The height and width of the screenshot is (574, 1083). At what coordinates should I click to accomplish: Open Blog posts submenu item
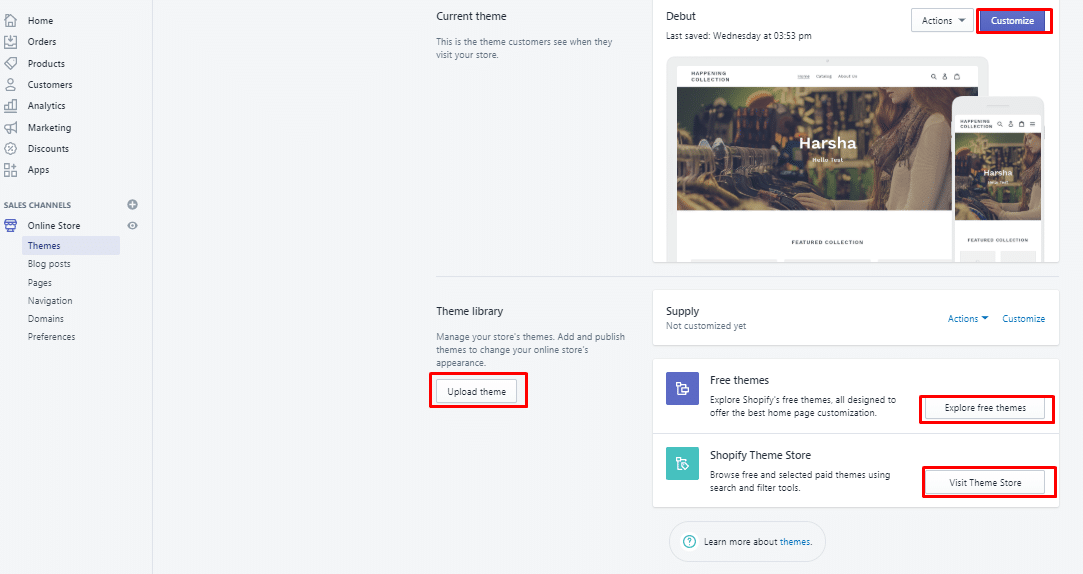coord(49,264)
